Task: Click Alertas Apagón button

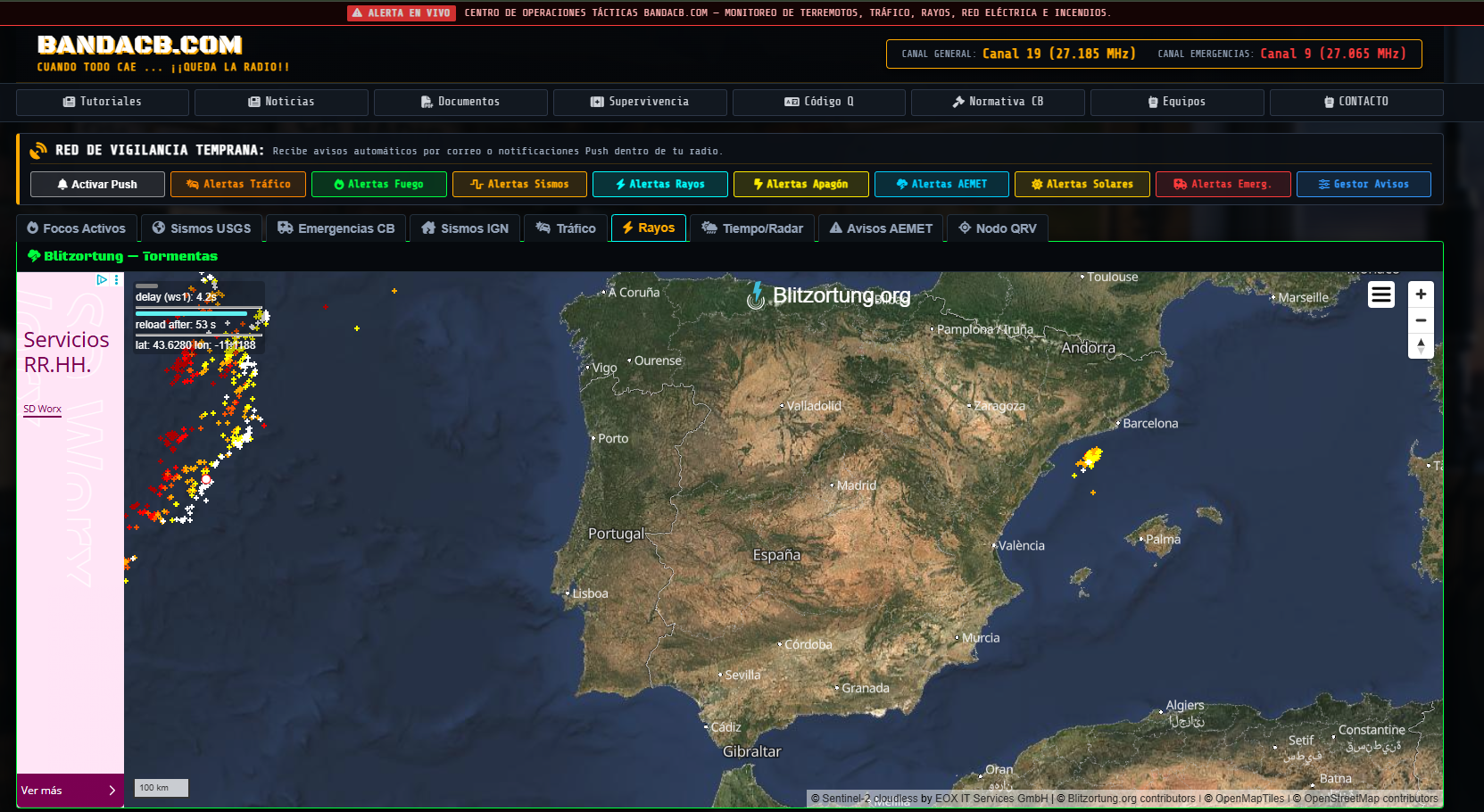Action: (801, 184)
